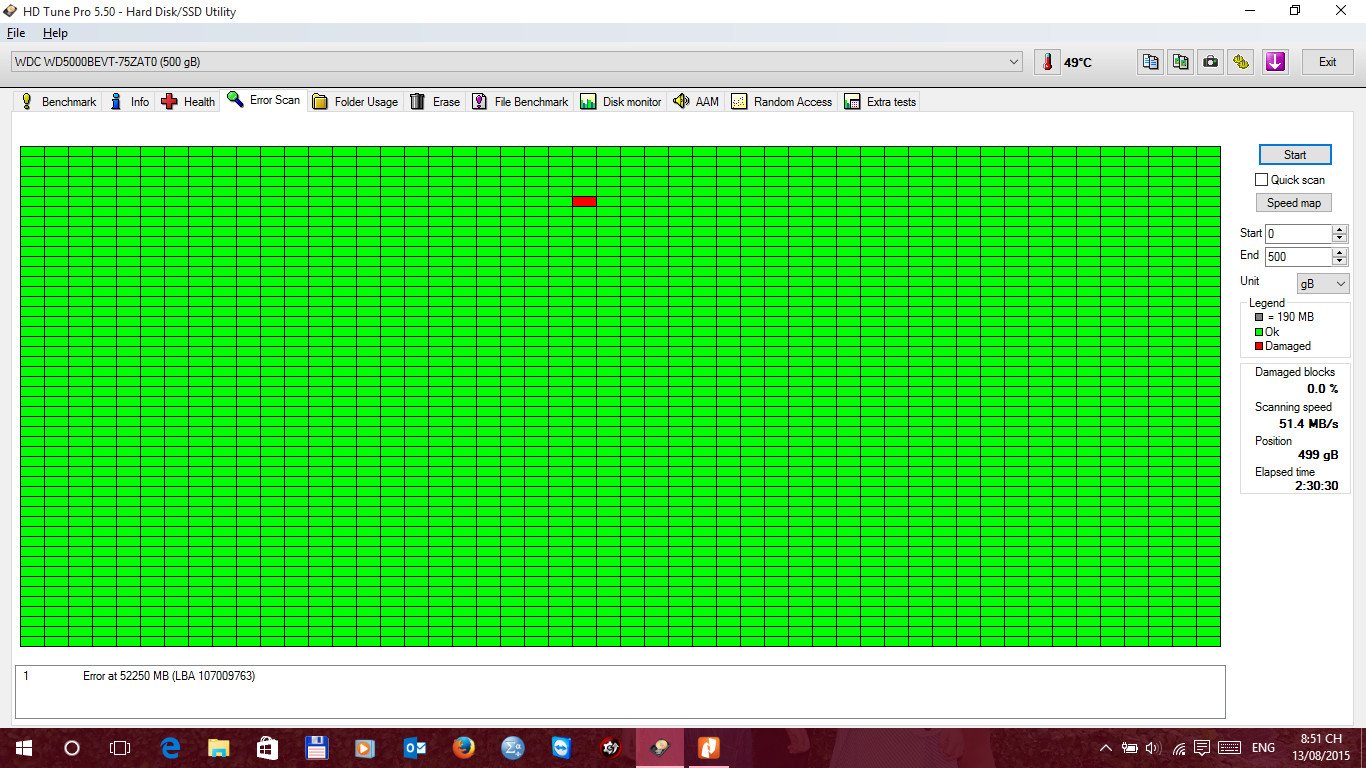Copy screenshot to clipboard icon
Image resolution: width=1366 pixels, height=768 pixels.
click(x=1181, y=62)
